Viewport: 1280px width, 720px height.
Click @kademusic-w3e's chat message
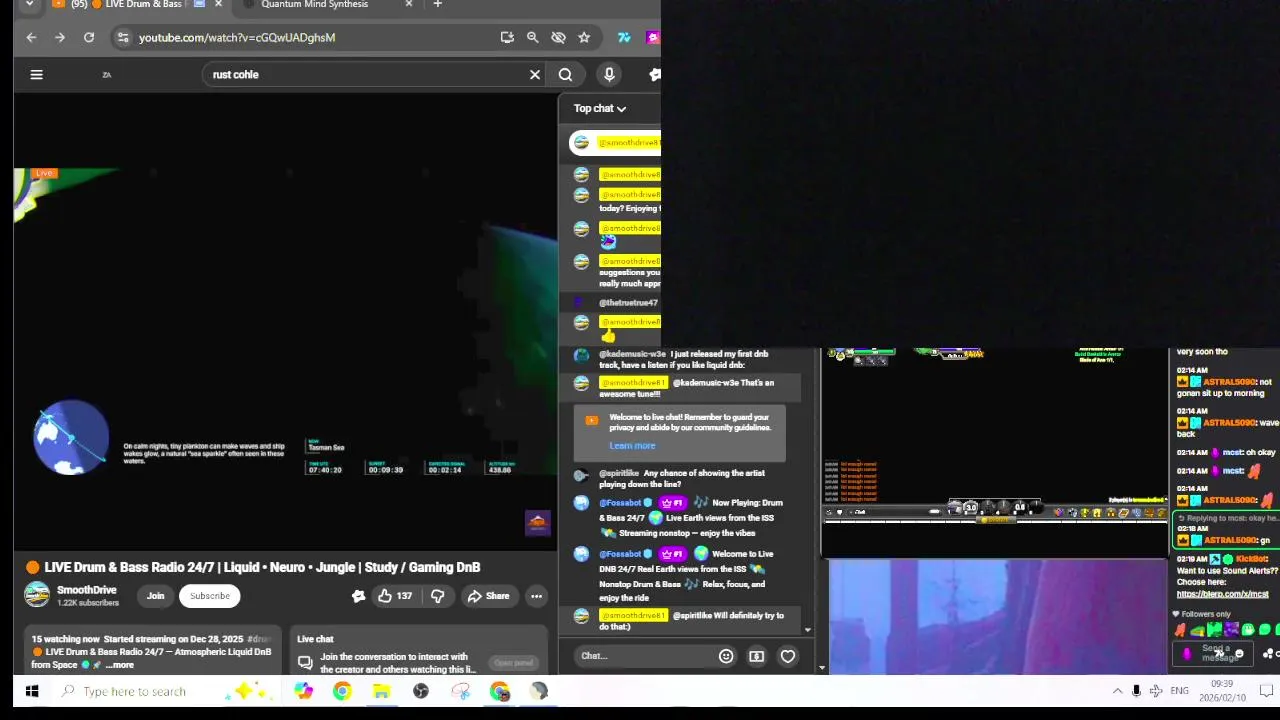point(687,359)
